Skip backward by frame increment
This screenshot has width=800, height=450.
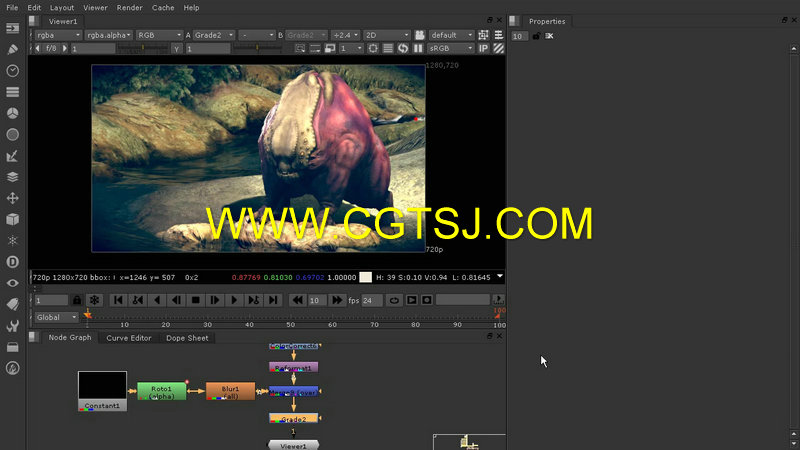pyautogui.click(x=297, y=300)
